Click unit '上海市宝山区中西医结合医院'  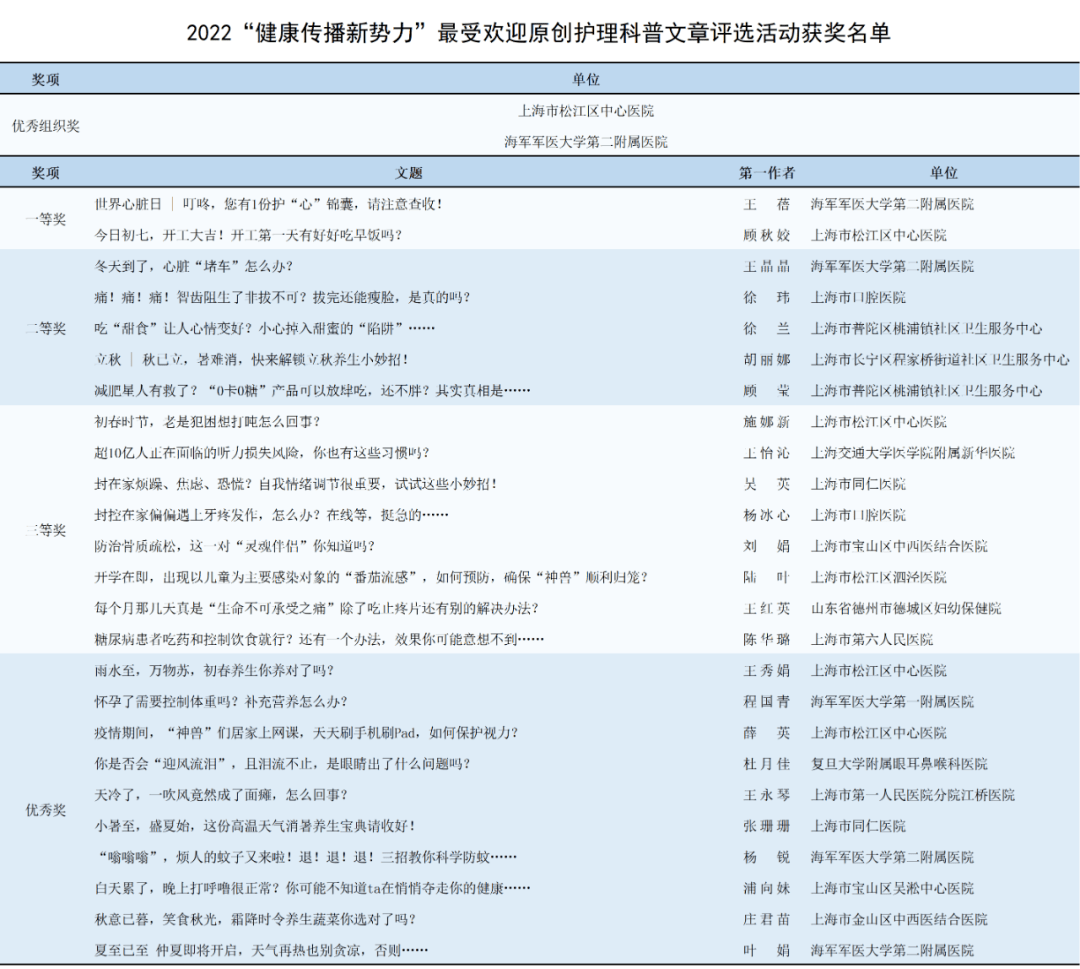[899, 546]
